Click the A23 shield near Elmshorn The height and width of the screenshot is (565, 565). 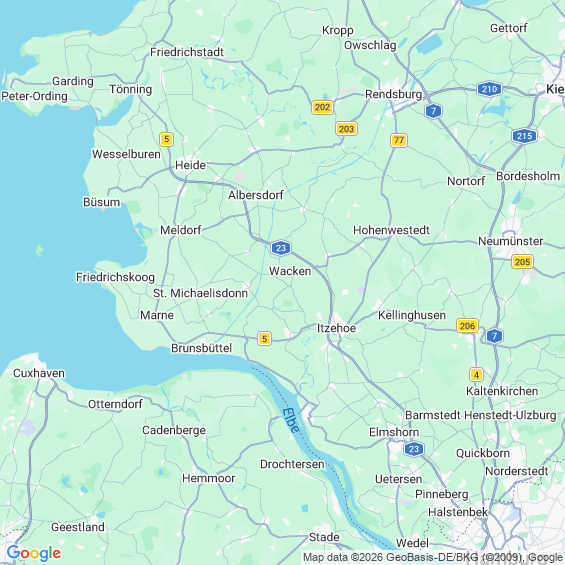pyautogui.click(x=414, y=449)
